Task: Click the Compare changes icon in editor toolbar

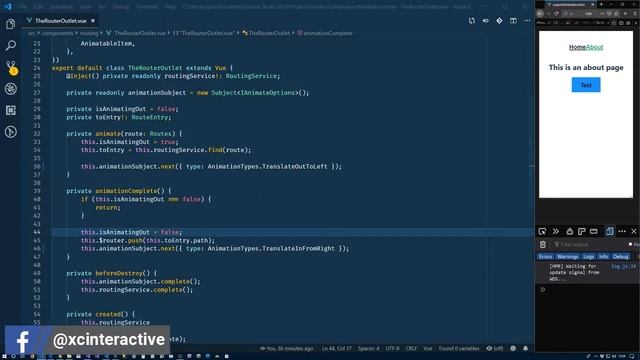Action: [x=472, y=20]
